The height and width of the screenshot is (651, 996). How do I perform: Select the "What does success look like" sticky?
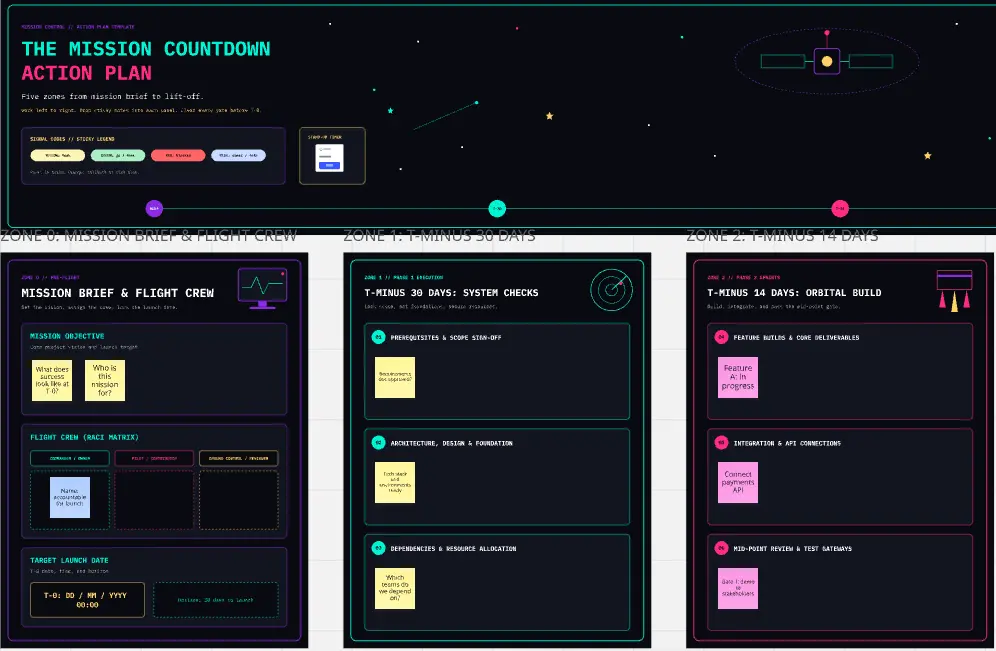tap(52, 380)
